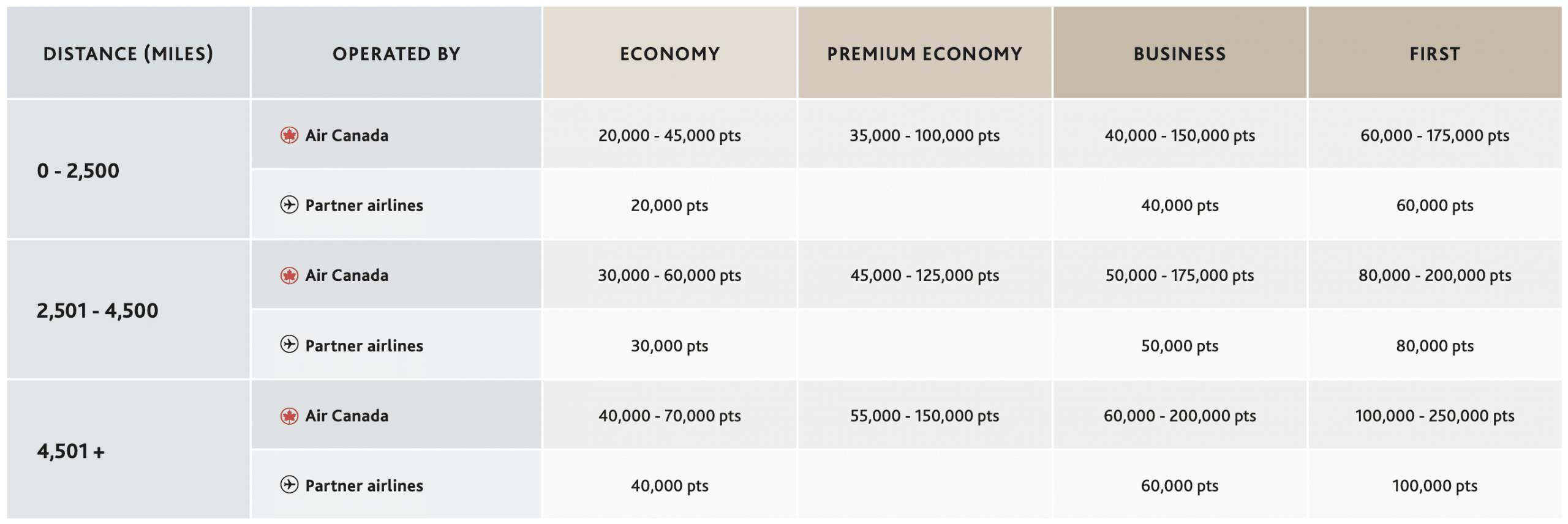
Task: Click the 100,000 - 250,000 pts first cell
Action: pyautogui.click(x=1435, y=415)
